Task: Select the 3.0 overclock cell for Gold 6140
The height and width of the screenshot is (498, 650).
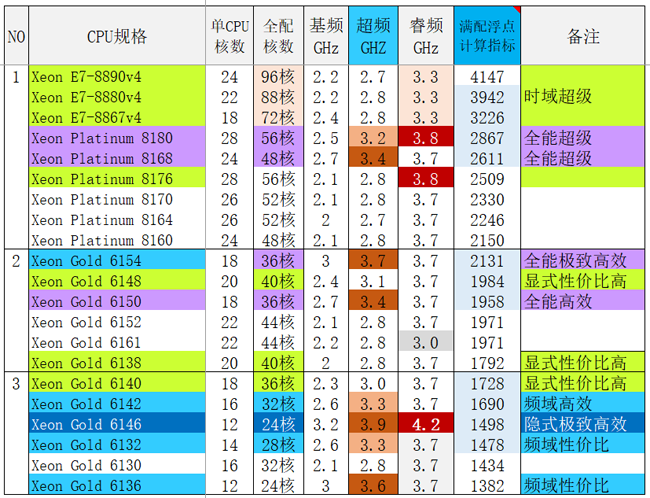Action: pyautogui.click(x=373, y=383)
